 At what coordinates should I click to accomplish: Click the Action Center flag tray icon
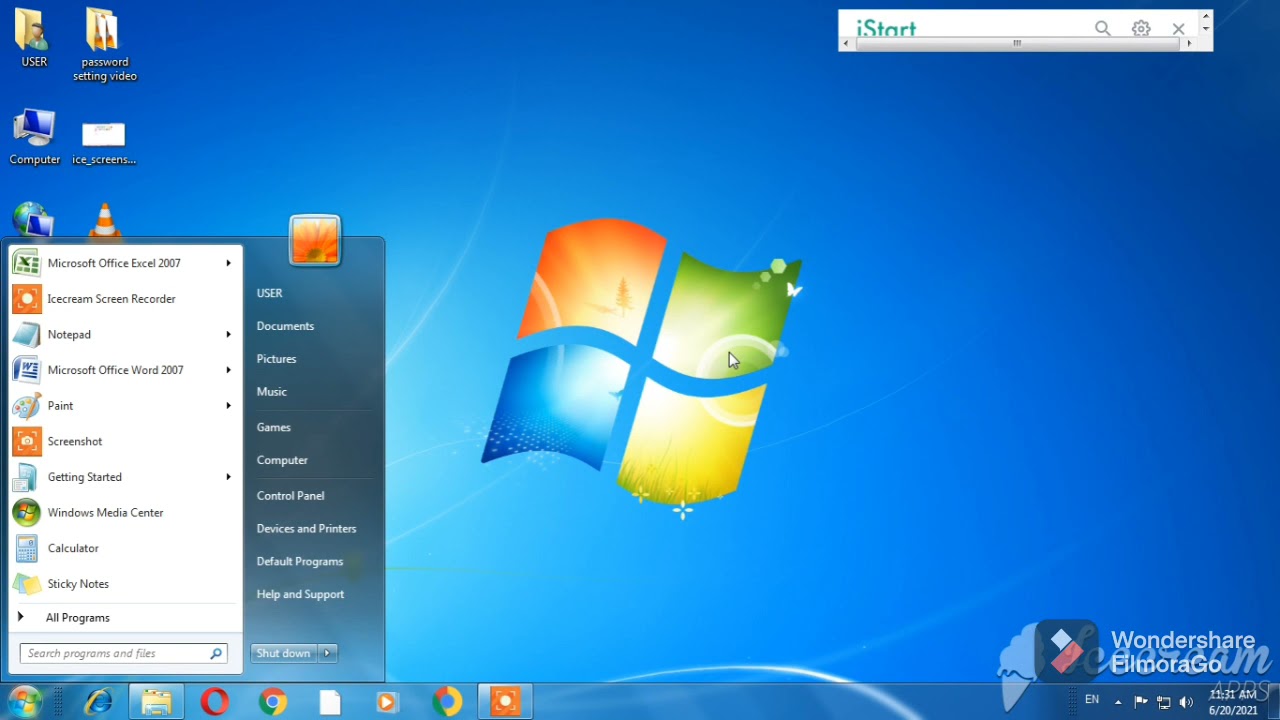(x=1141, y=702)
